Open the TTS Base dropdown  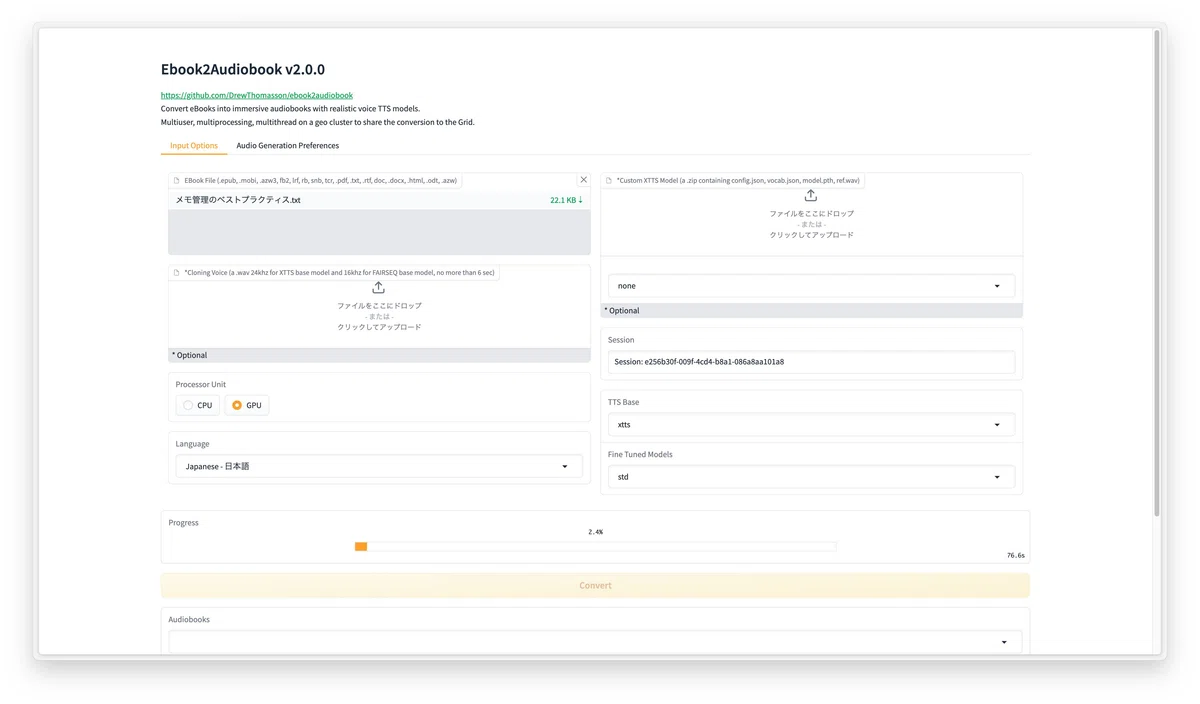pyautogui.click(x=811, y=425)
